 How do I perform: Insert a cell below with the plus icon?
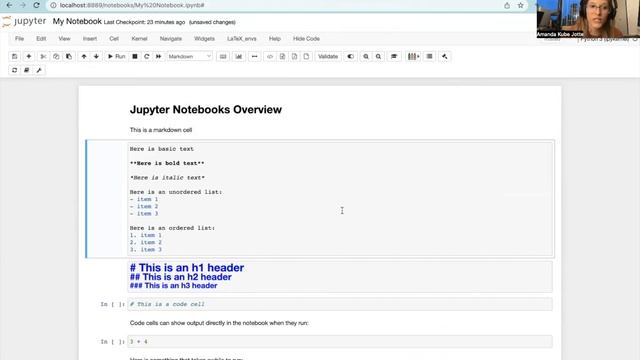pyautogui.click(x=29, y=56)
